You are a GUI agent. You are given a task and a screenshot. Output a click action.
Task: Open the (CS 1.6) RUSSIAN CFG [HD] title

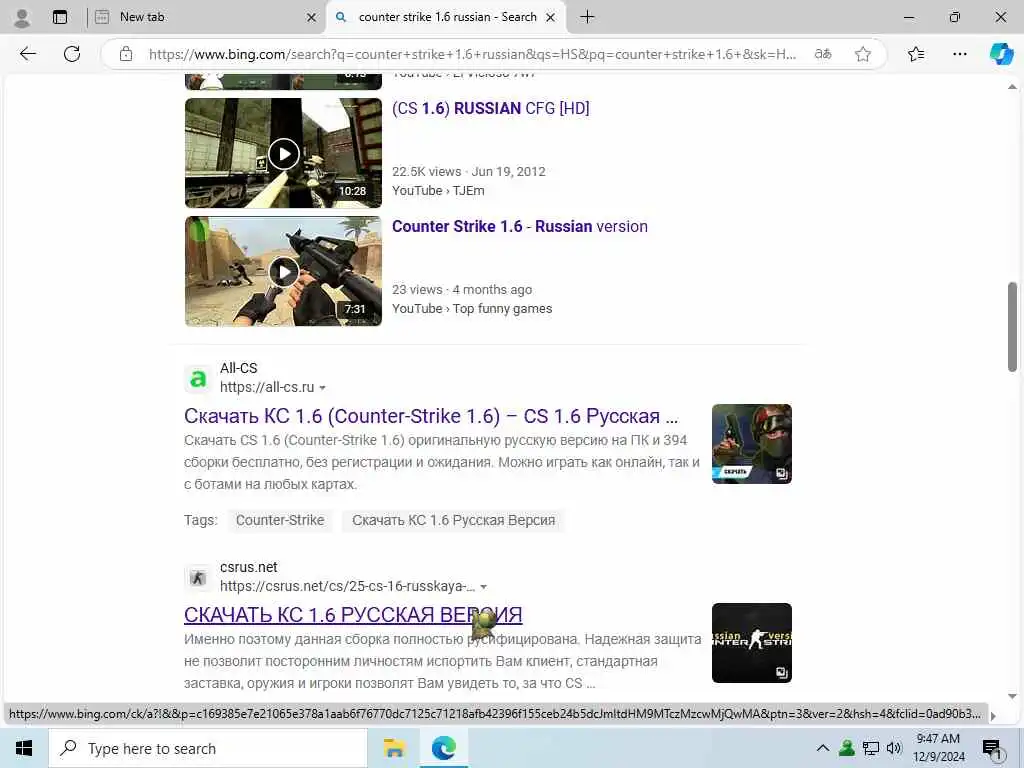[x=490, y=108]
